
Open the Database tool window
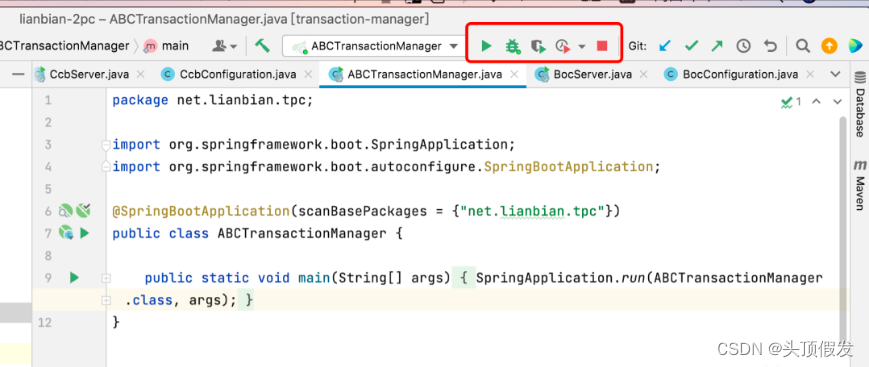point(860,104)
